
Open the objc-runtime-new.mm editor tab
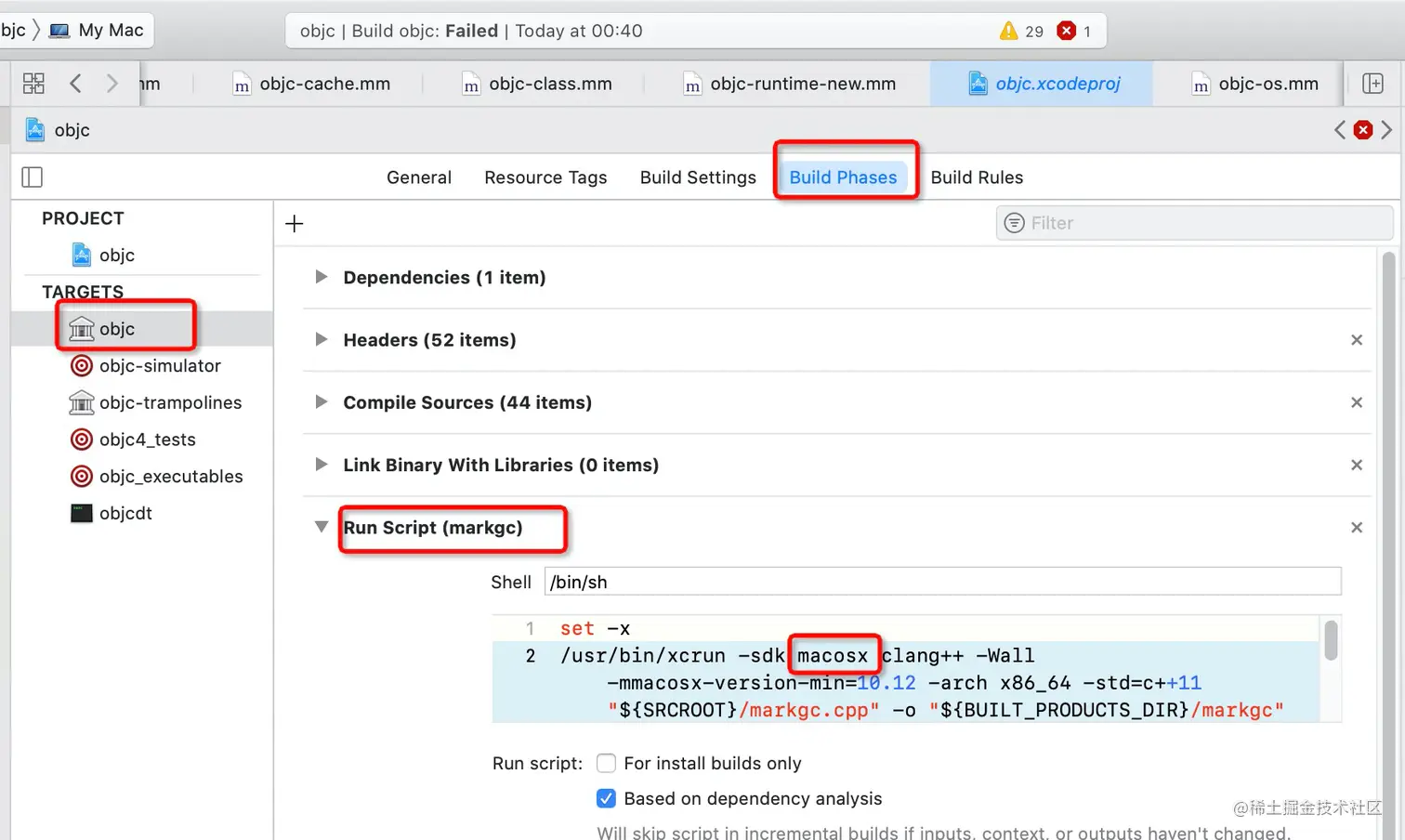(x=790, y=84)
